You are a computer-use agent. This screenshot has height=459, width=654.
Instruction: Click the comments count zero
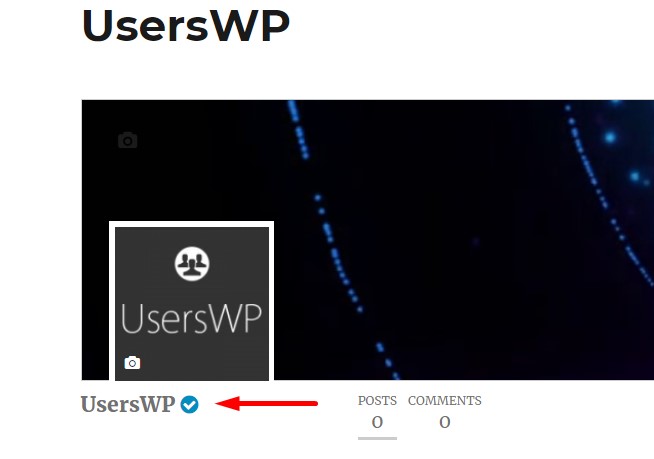445,422
